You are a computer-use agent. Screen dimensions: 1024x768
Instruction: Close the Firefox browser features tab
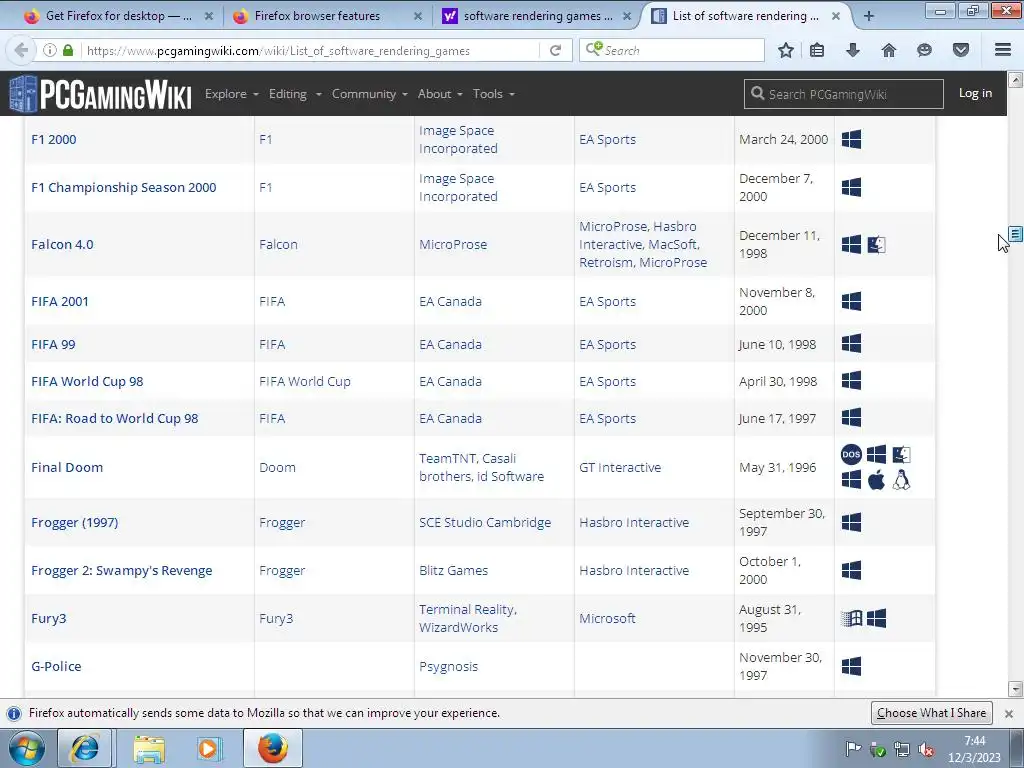418,16
